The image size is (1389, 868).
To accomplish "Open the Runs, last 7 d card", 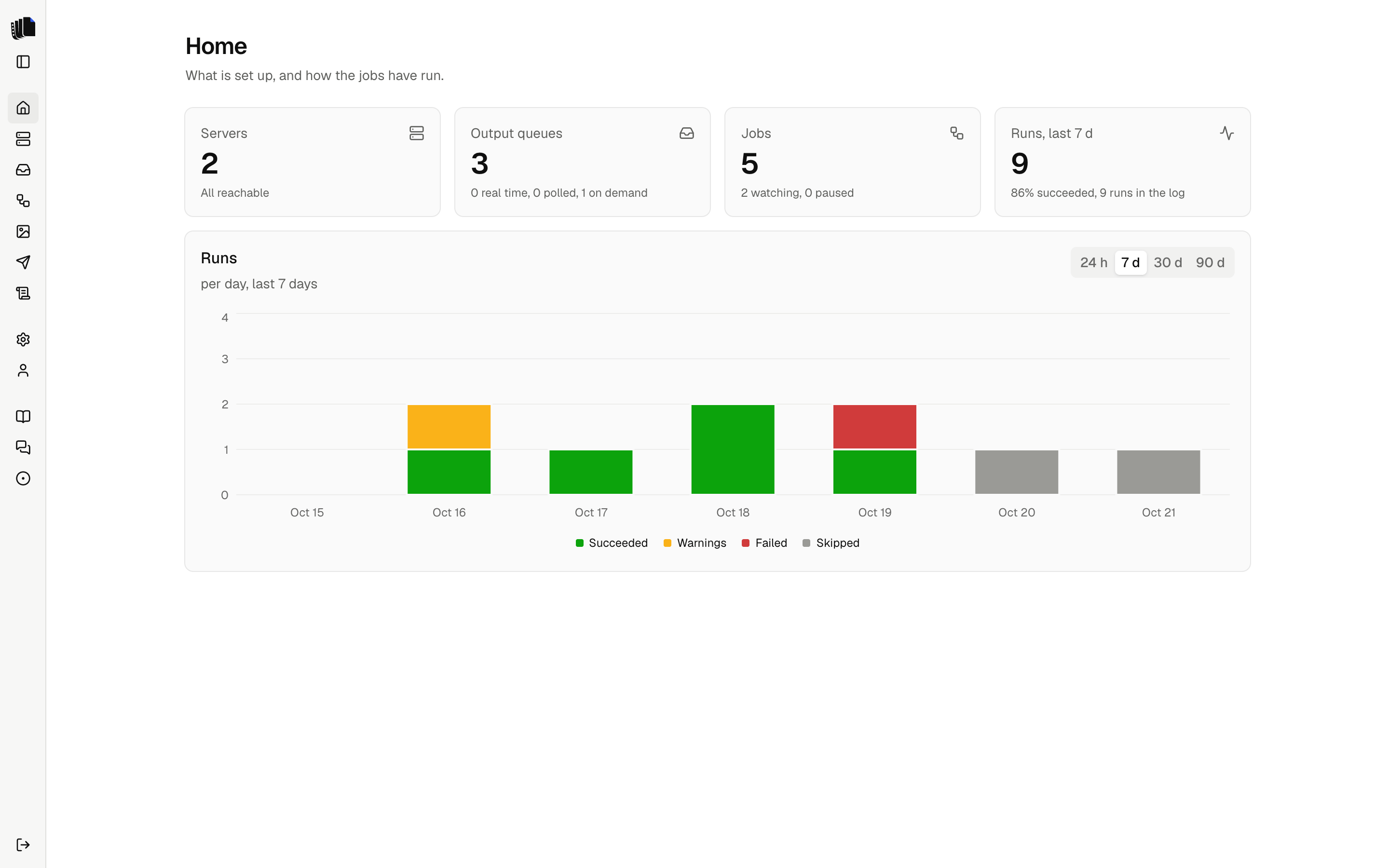I will click(1122, 162).
